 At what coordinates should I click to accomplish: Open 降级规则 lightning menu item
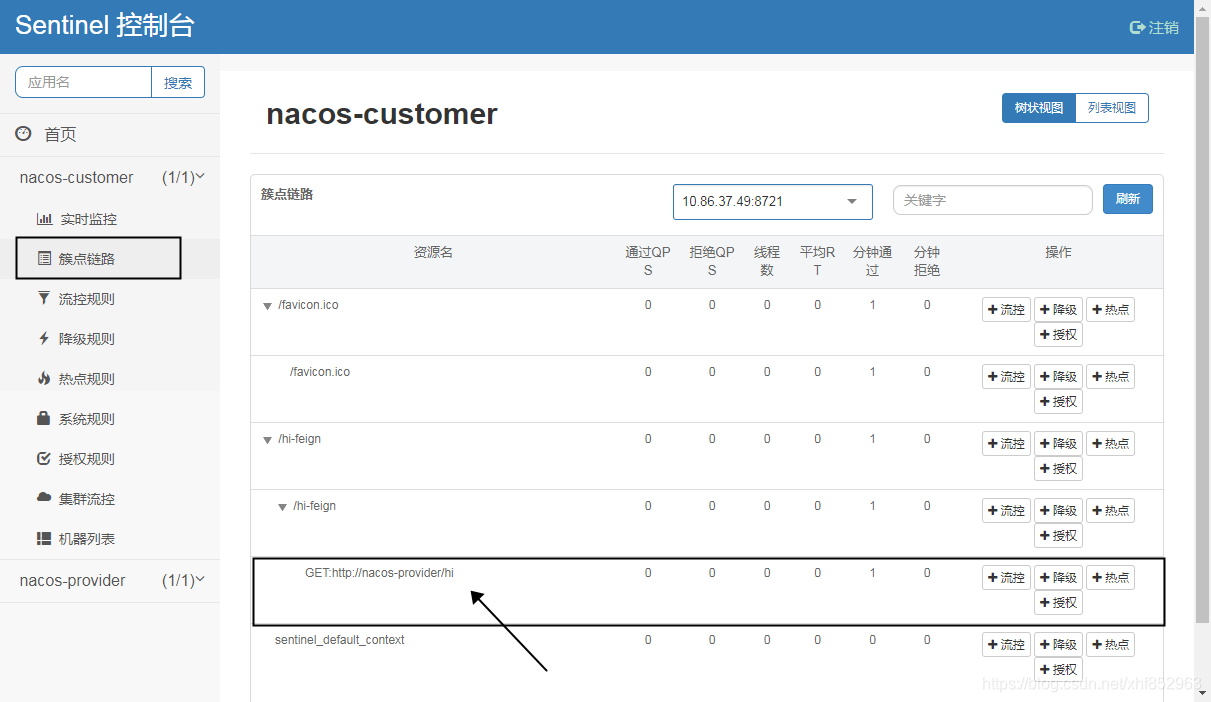[76, 339]
